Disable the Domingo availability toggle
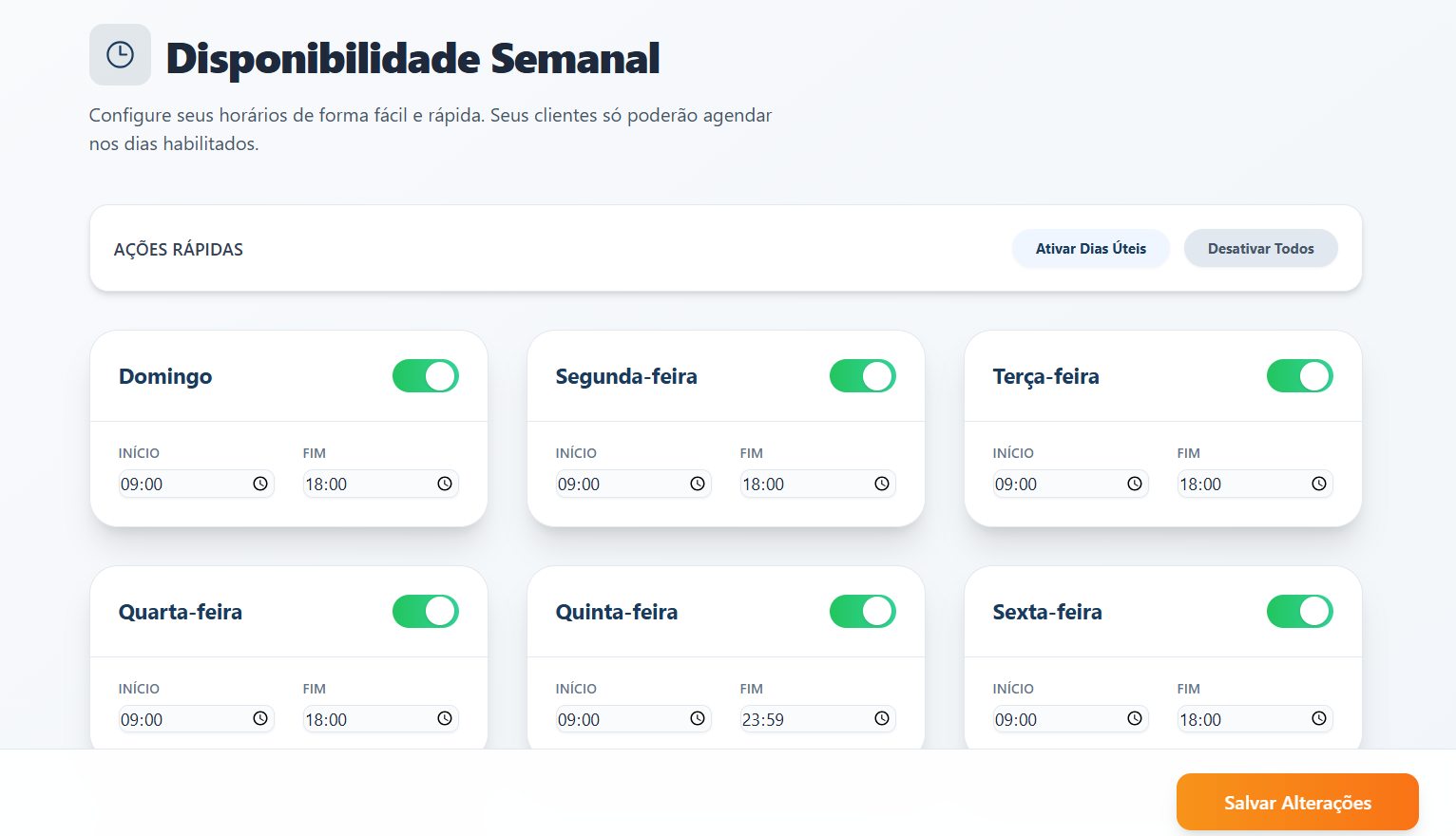Viewport: 1456px width, 836px height. coord(426,376)
